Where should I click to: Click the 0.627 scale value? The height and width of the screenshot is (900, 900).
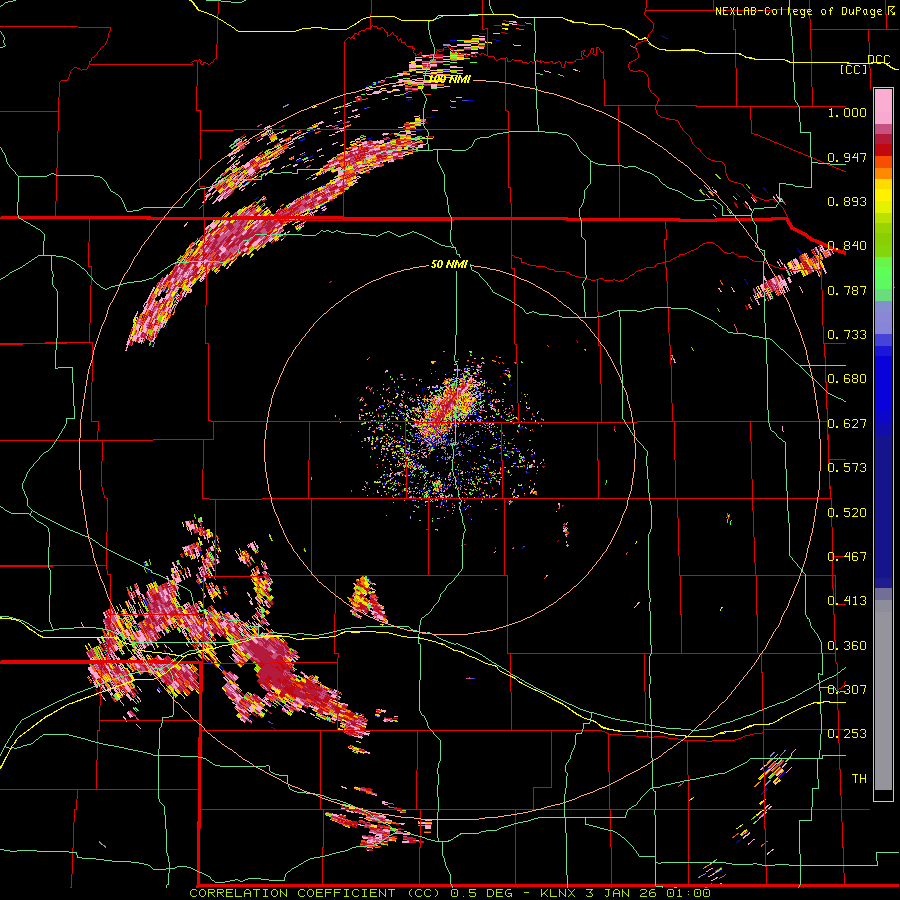click(847, 424)
